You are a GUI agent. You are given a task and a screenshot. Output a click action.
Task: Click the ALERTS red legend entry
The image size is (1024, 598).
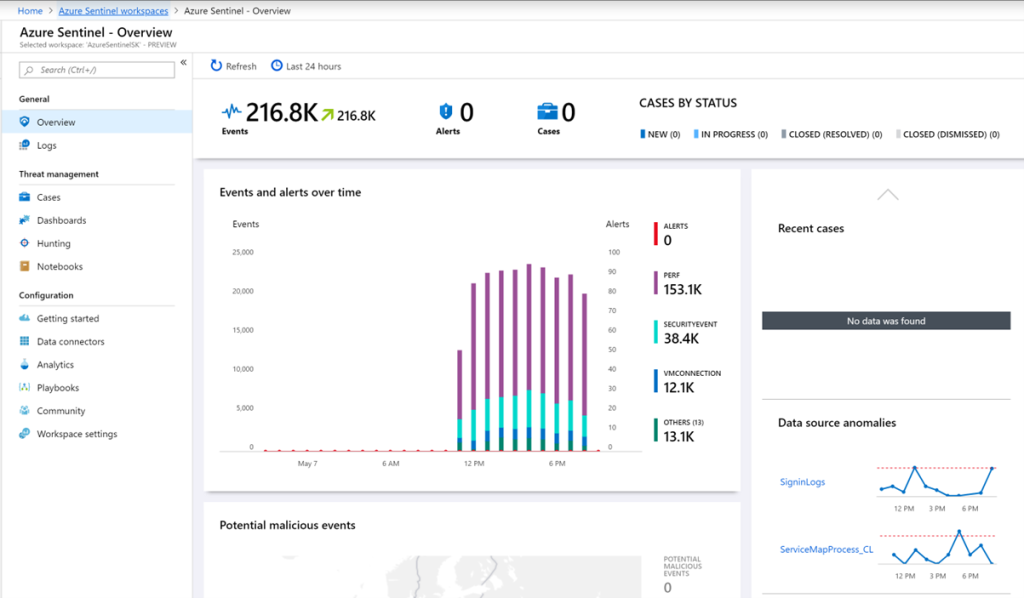[671, 234]
